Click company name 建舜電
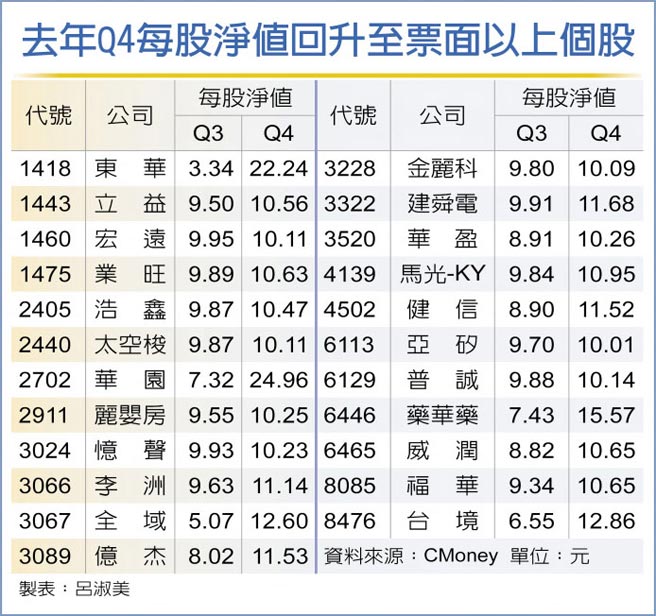This screenshot has height=616, width=656. tap(443, 204)
